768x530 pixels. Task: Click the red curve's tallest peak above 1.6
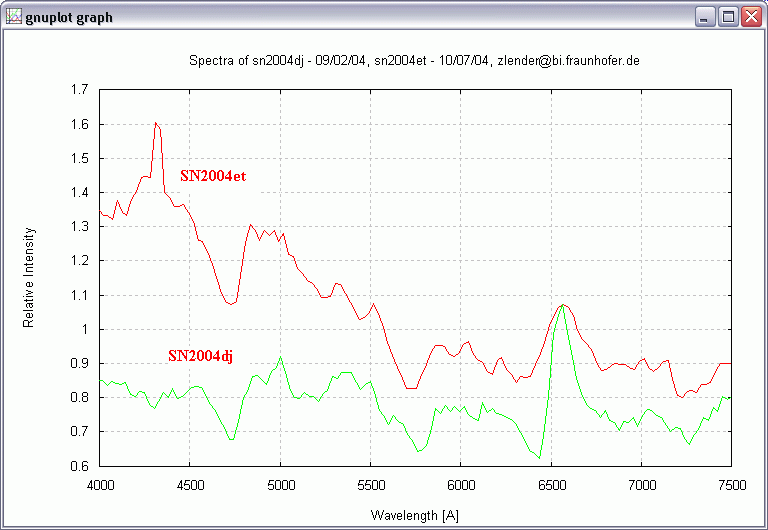156,123
